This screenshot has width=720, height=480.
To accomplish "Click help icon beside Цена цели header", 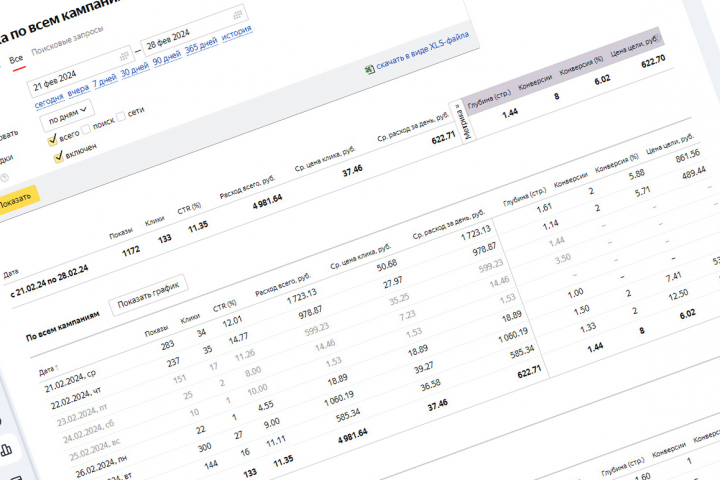I will click(657, 38).
